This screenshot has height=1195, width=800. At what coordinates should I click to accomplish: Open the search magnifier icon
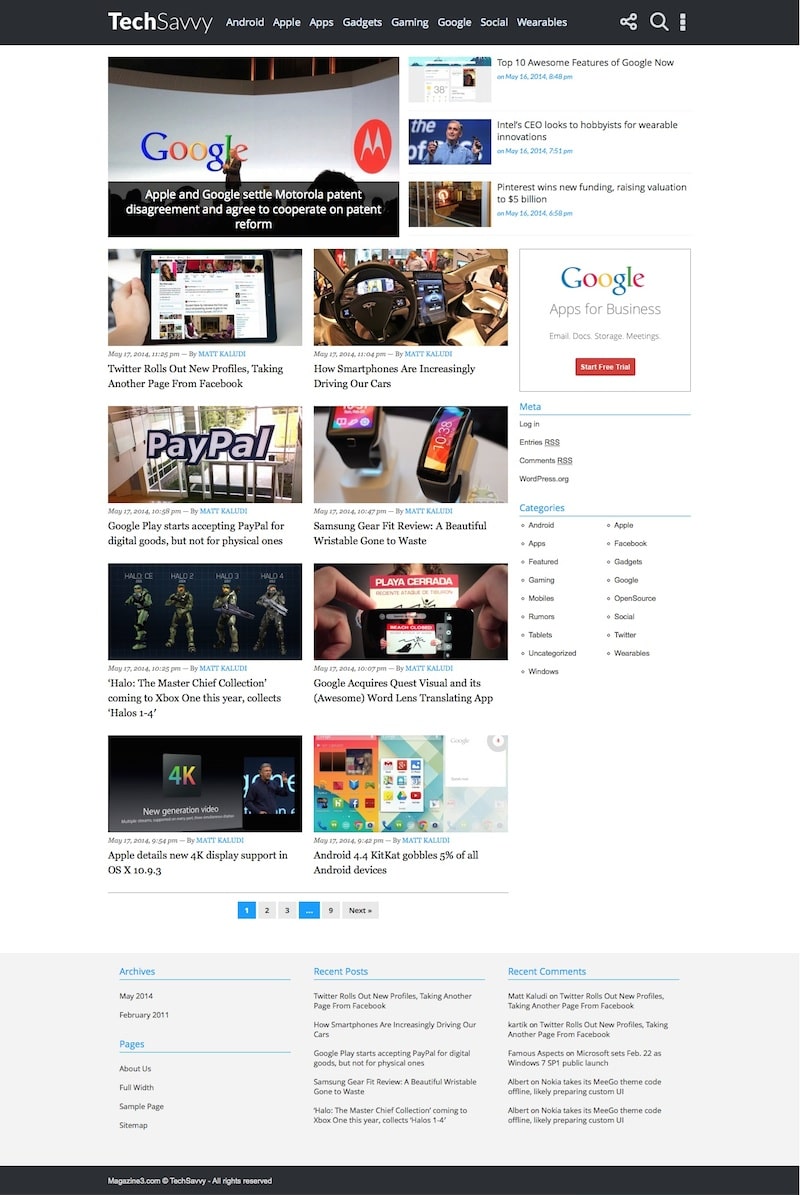tap(659, 22)
